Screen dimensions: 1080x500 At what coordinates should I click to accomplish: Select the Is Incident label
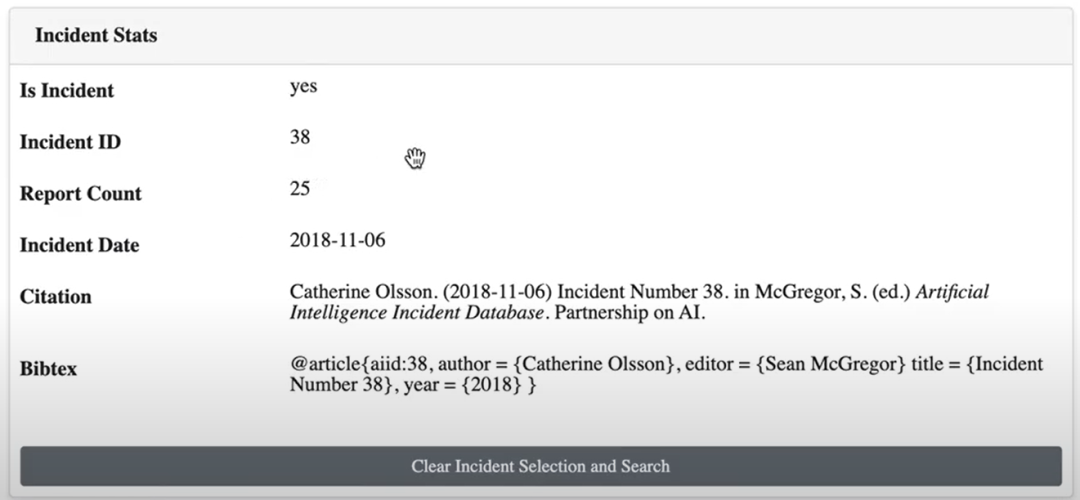click(67, 91)
